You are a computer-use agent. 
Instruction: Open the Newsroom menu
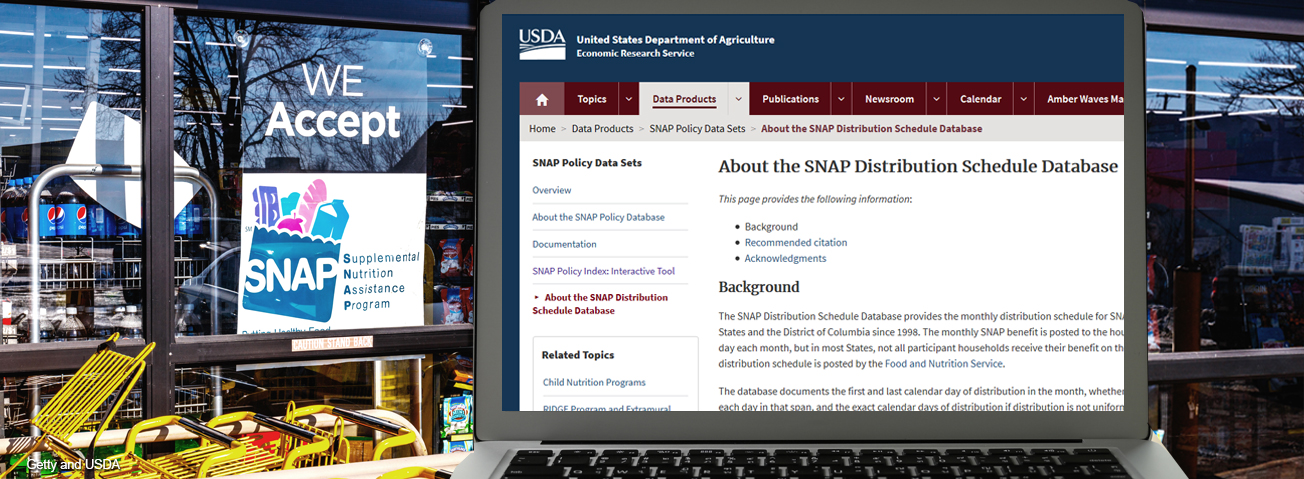pos(889,99)
